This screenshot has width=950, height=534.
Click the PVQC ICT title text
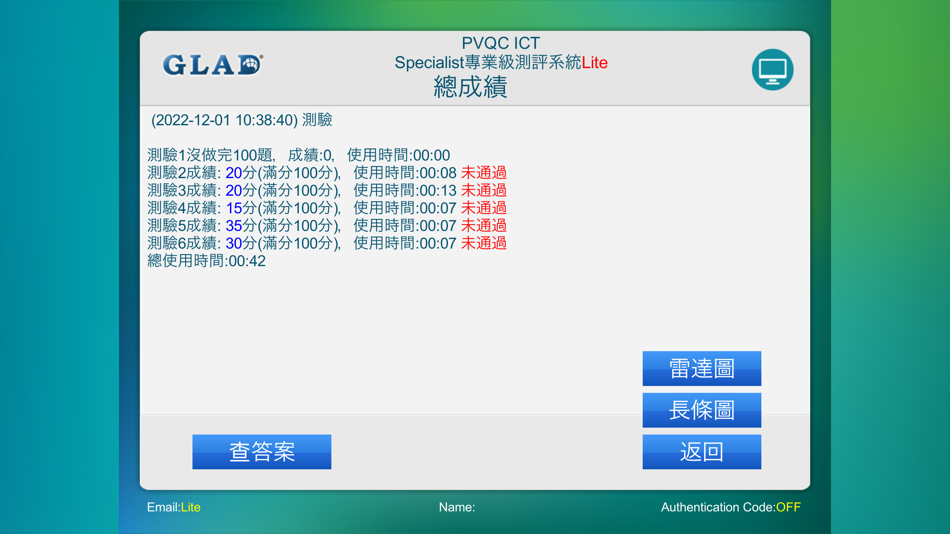click(500, 43)
